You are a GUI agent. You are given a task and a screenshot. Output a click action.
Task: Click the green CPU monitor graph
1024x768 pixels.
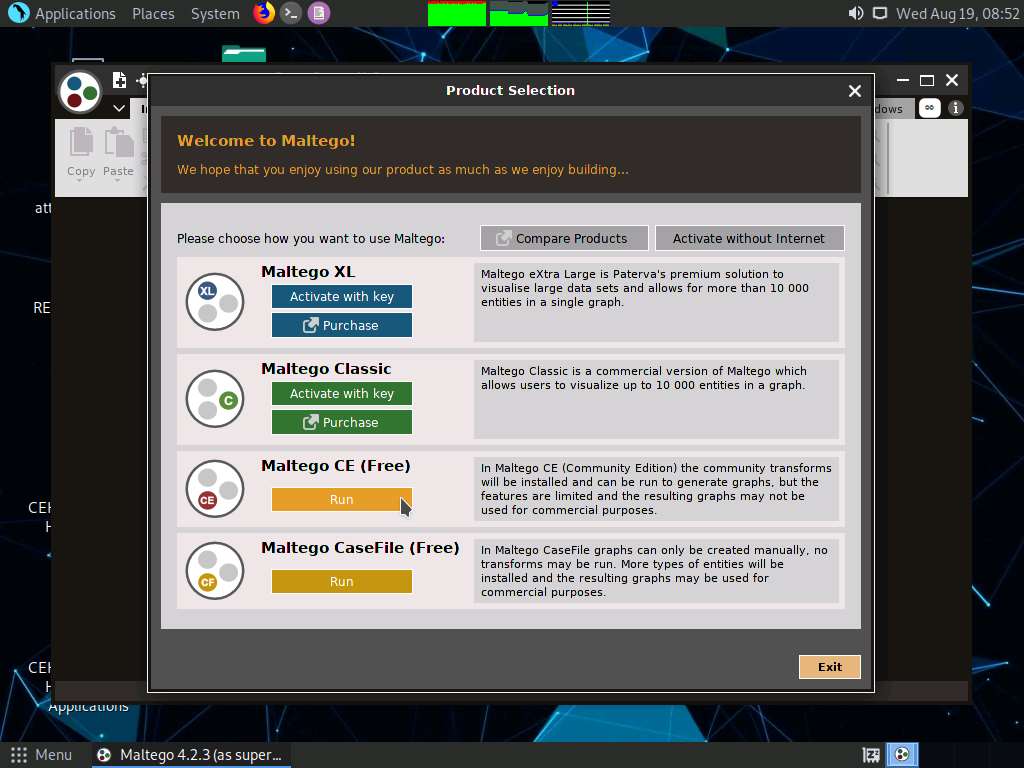click(x=456, y=14)
